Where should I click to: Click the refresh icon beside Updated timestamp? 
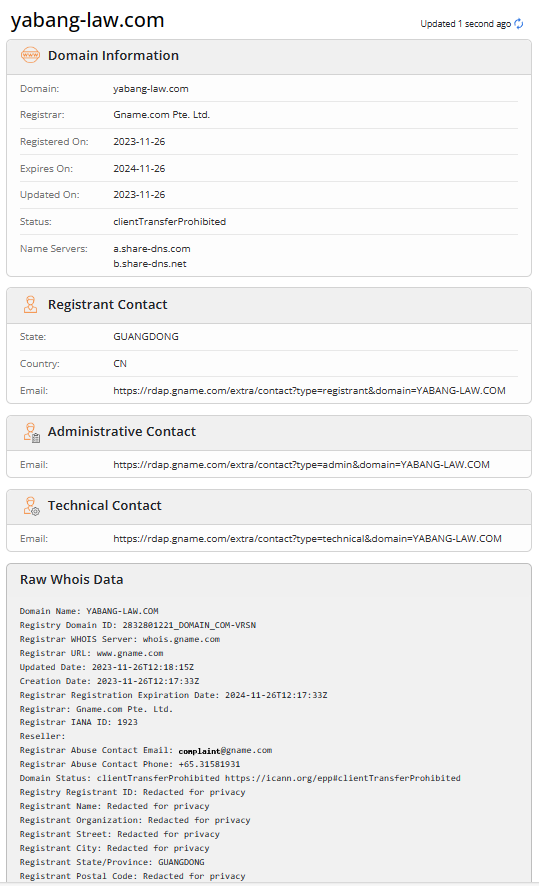519,24
